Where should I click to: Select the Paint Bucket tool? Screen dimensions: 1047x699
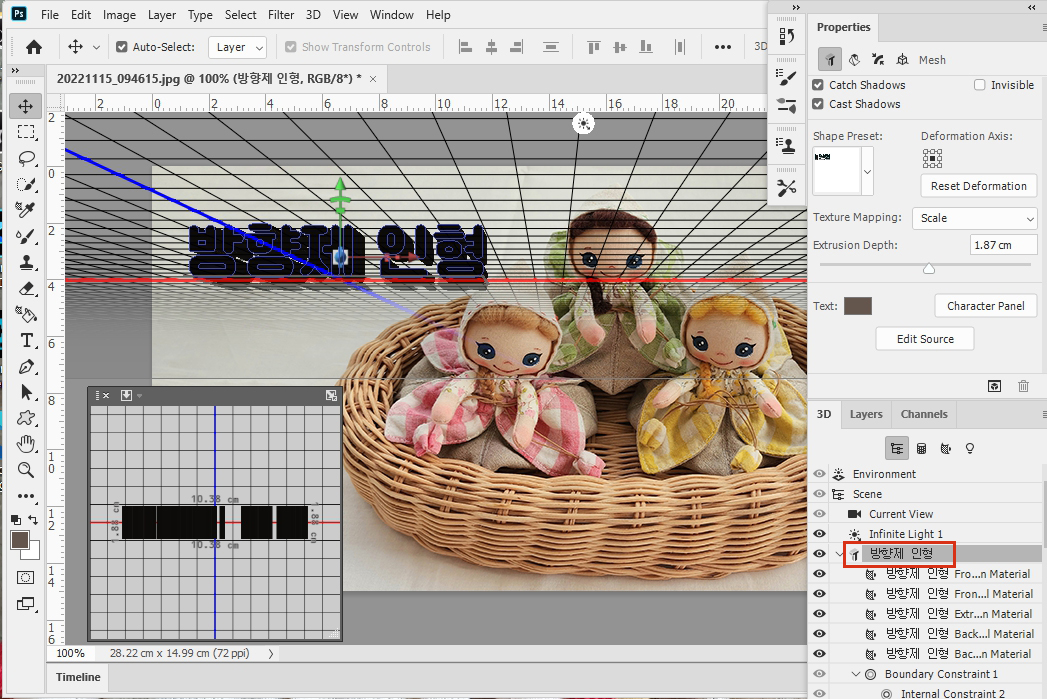pos(25,314)
